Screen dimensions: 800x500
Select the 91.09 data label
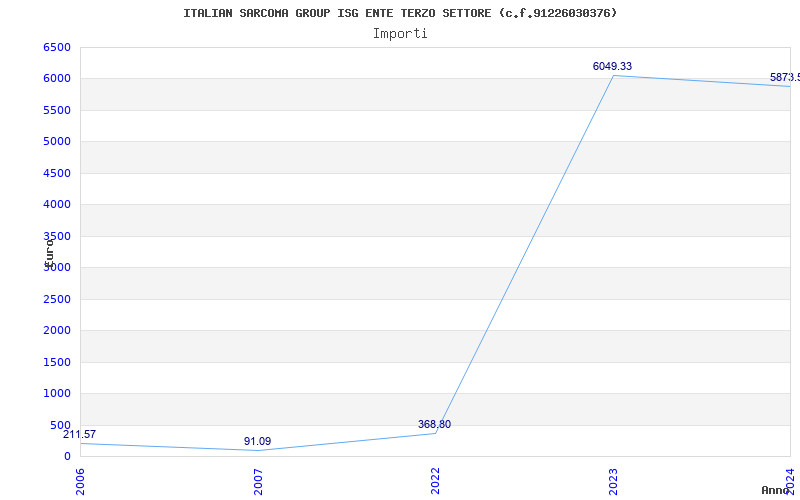point(257,441)
